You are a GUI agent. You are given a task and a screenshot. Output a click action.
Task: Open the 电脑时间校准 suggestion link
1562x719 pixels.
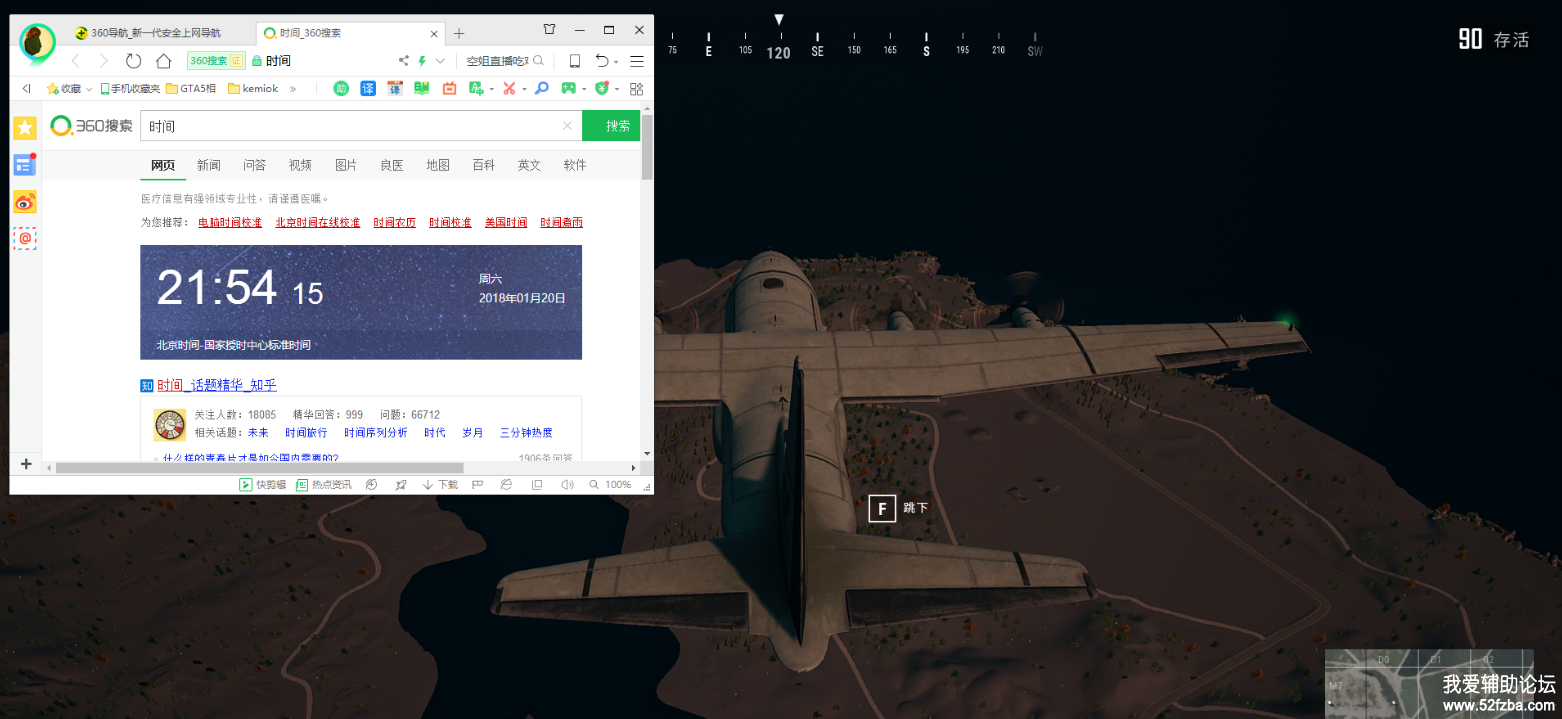click(x=230, y=223)
